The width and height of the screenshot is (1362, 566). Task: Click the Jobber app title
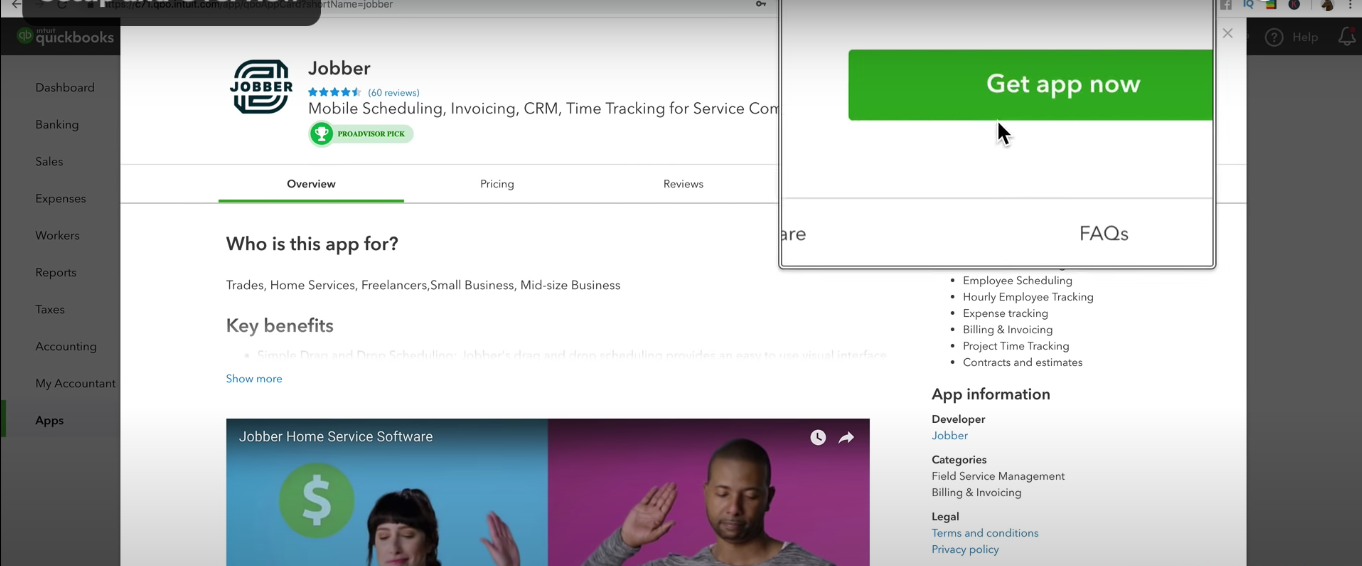pyautogui.click(x=339, y=69)
